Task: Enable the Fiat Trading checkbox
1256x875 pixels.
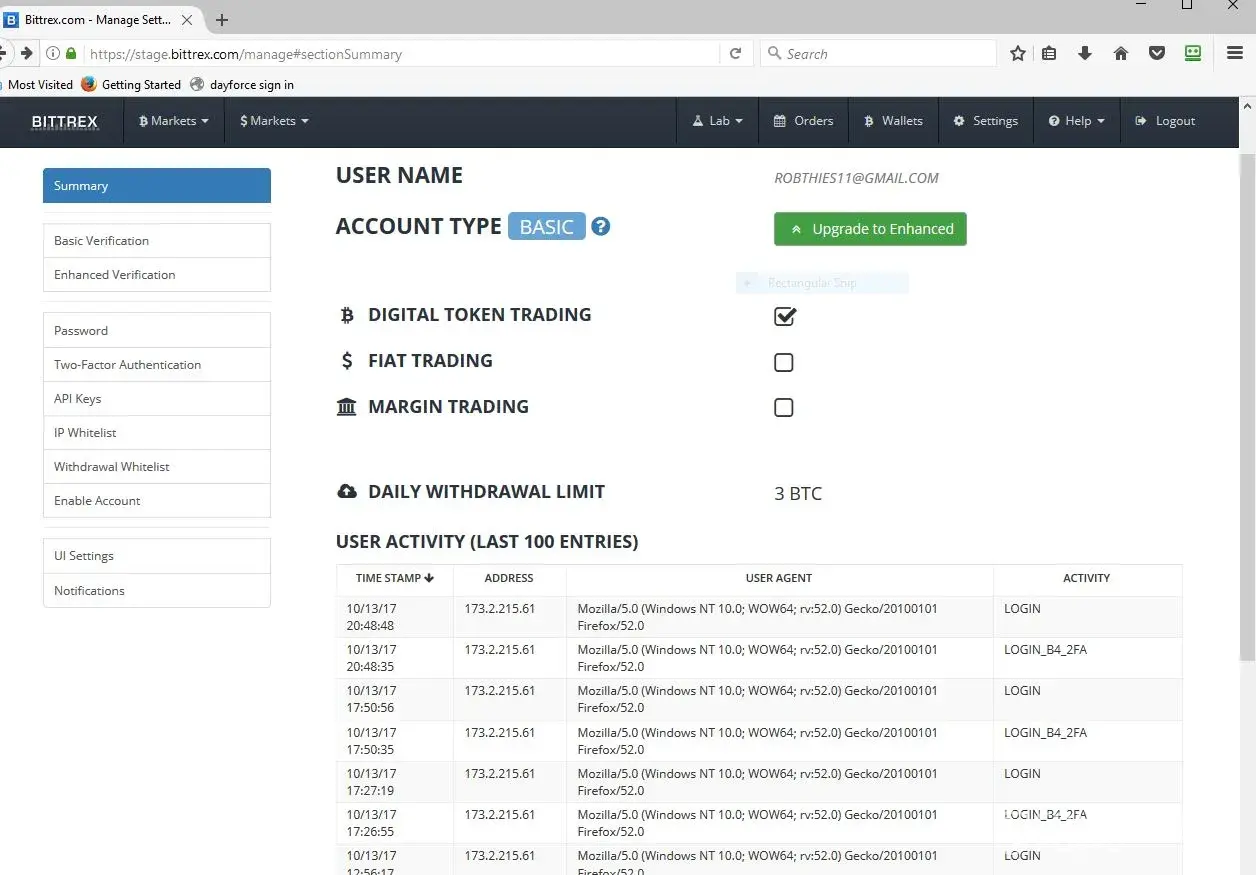Action: click(784, 362)
